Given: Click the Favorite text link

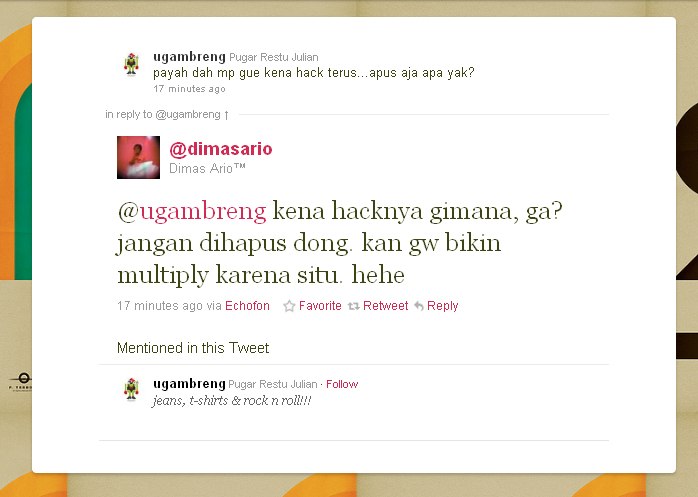Looking at the screenshot, I should 320,306.
